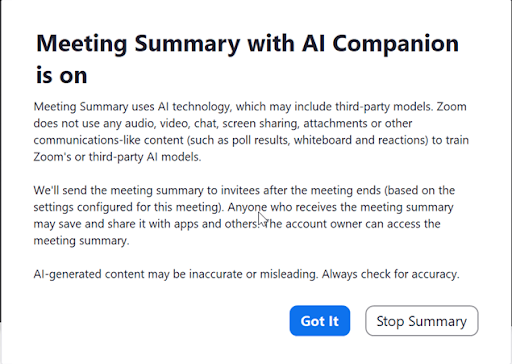Click the final "meeting summary." line of paragraph two
The width and height of the screenshot is (512, 364).
81,241
